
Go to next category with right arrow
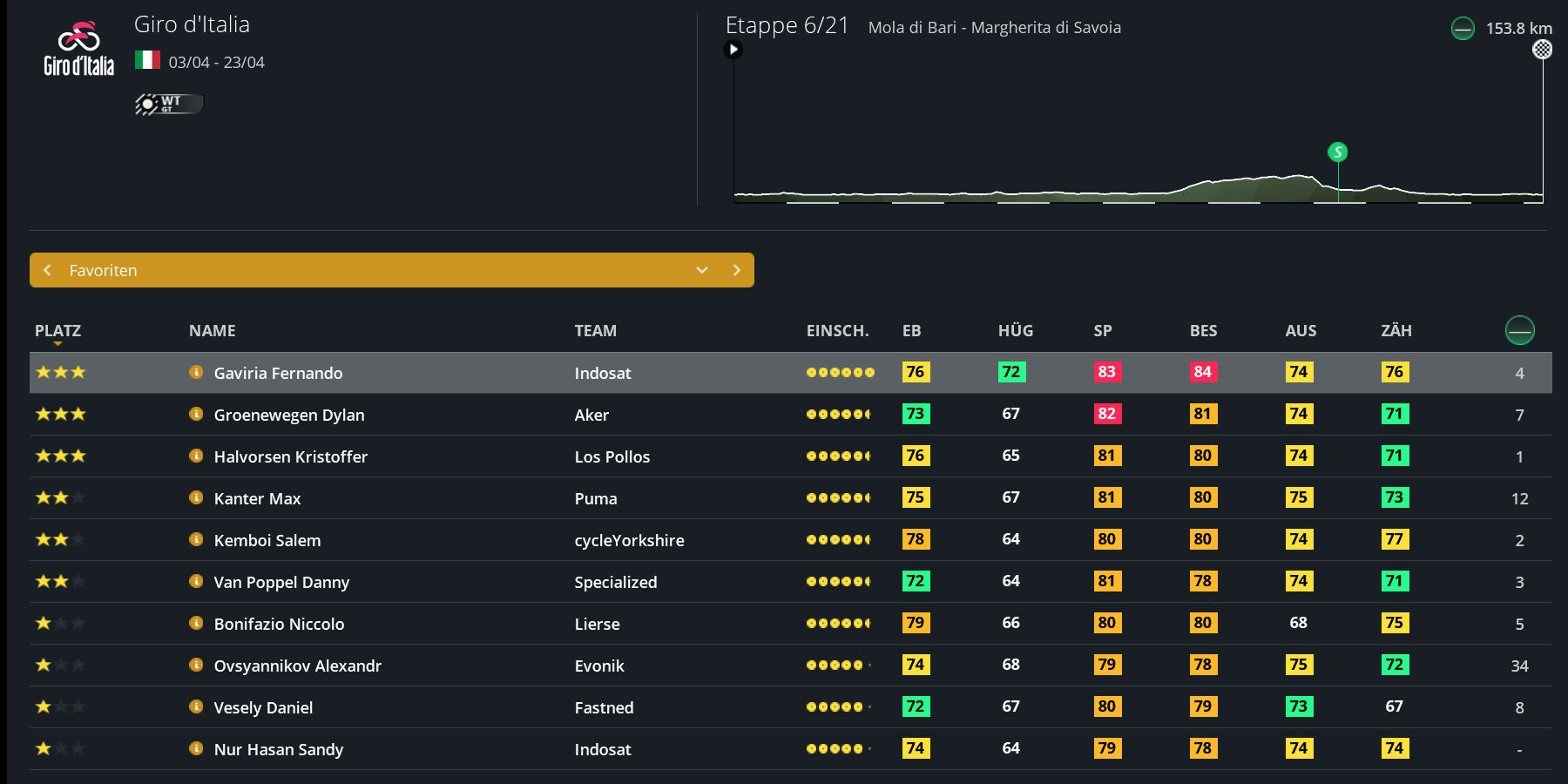pyautogui.click(x=736, y=270)
